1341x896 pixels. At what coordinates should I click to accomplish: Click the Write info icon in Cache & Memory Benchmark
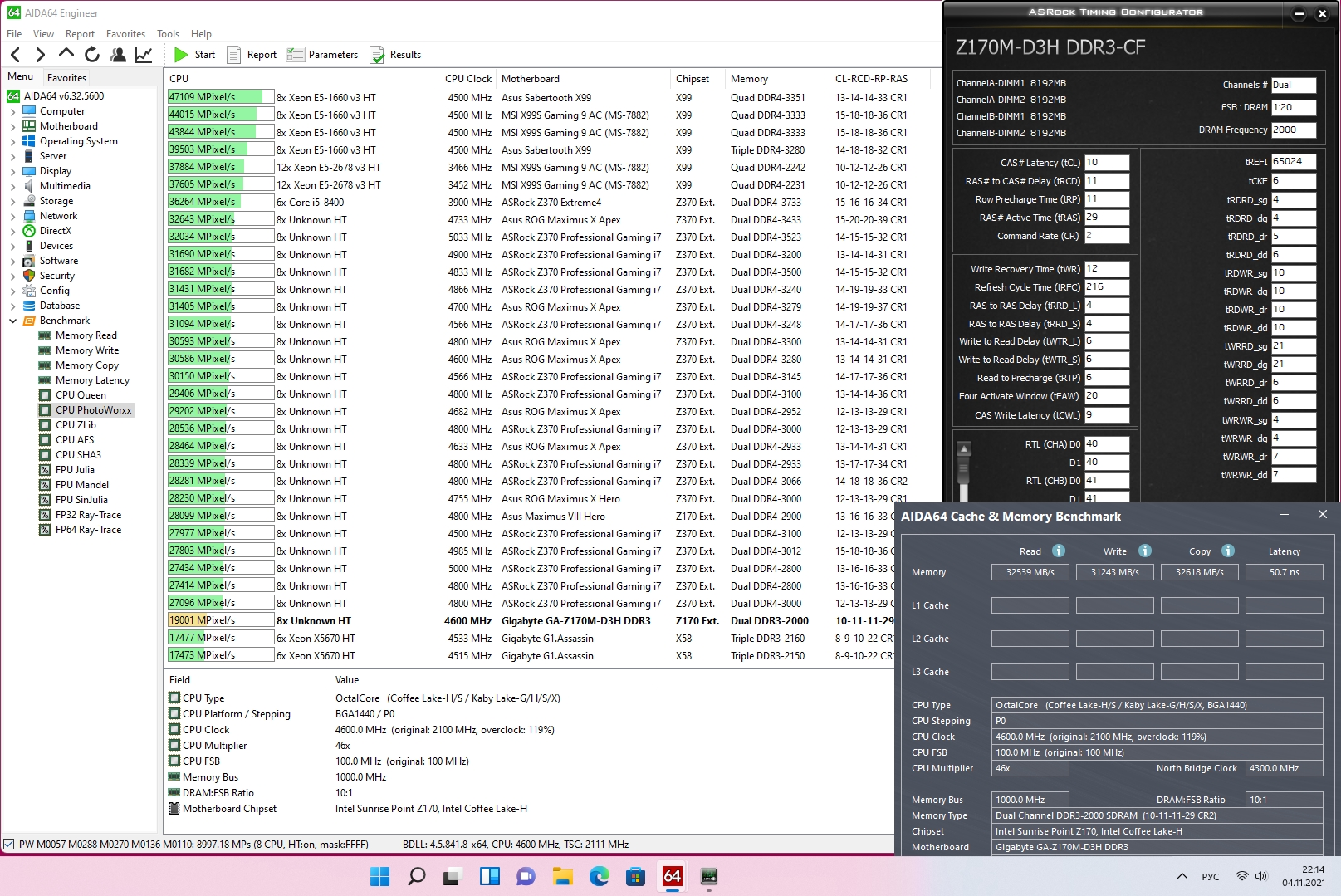coord(1145,551)
